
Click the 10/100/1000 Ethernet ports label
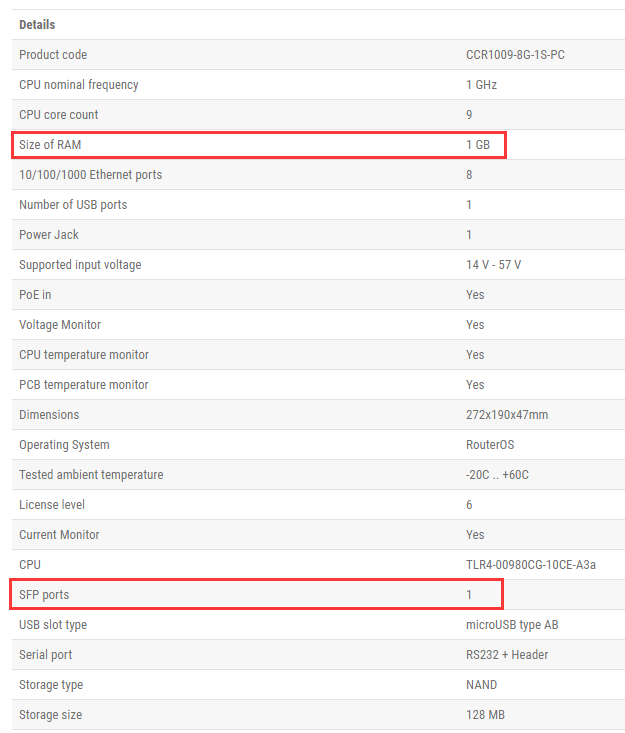(x=91, y=174)
